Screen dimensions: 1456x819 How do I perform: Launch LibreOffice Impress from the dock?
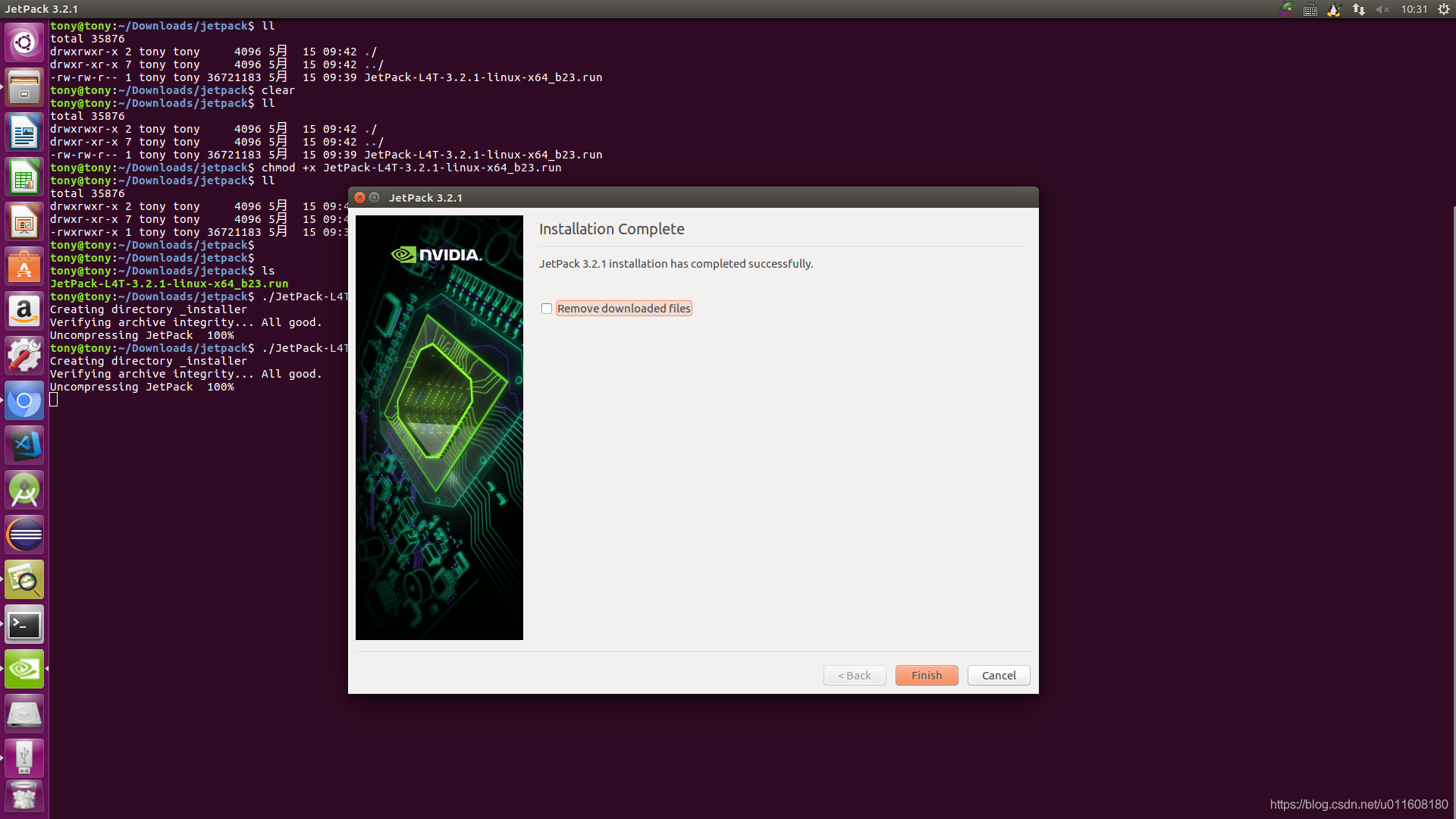[x=24, y=221]
